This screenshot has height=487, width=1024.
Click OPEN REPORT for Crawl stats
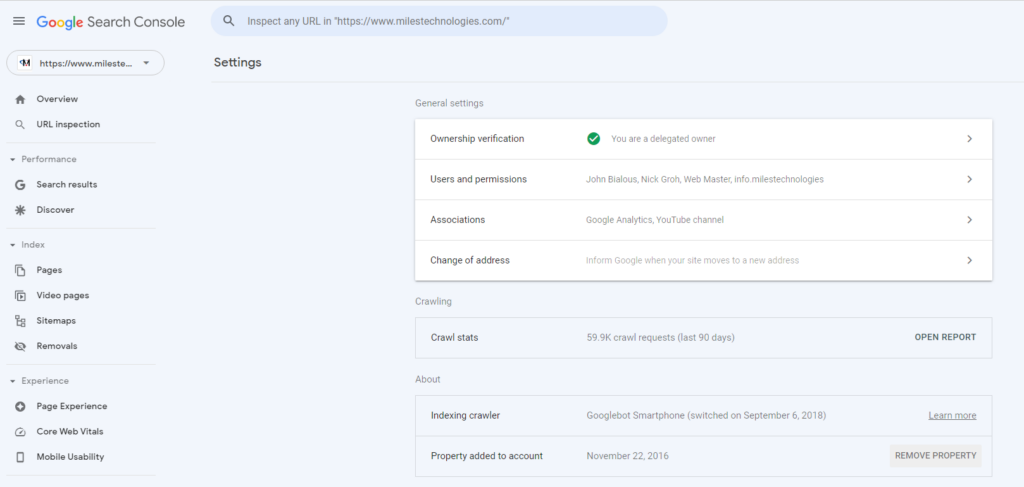click(x=945, y=338)
